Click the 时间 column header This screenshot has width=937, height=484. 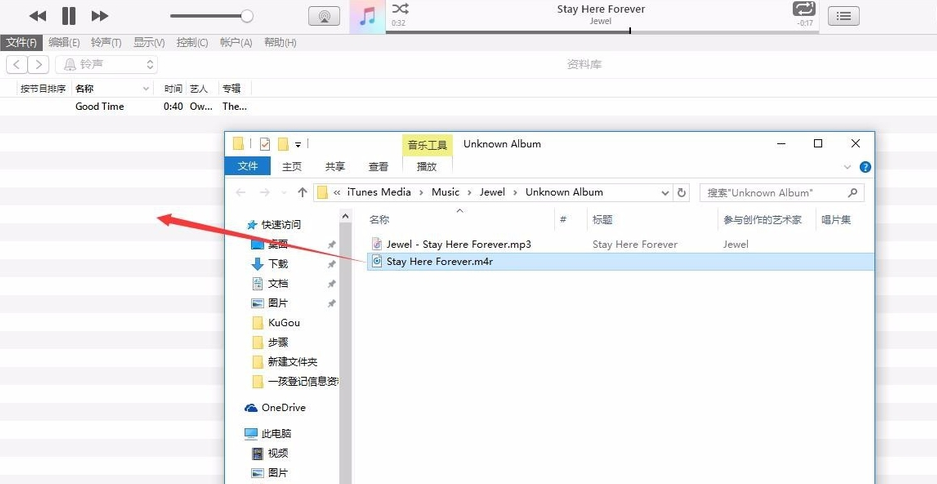coord(173,88)
